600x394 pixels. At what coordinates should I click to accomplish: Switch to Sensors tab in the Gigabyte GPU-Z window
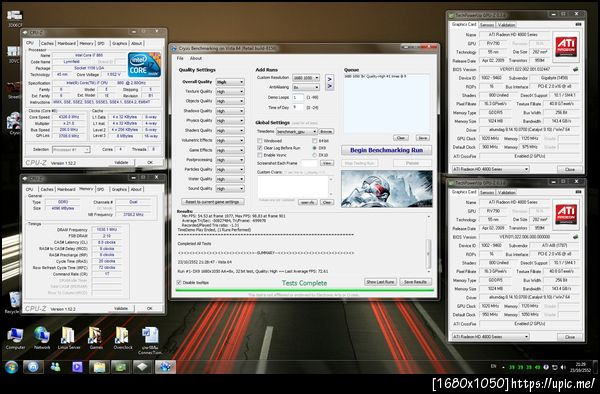[487, 25]
